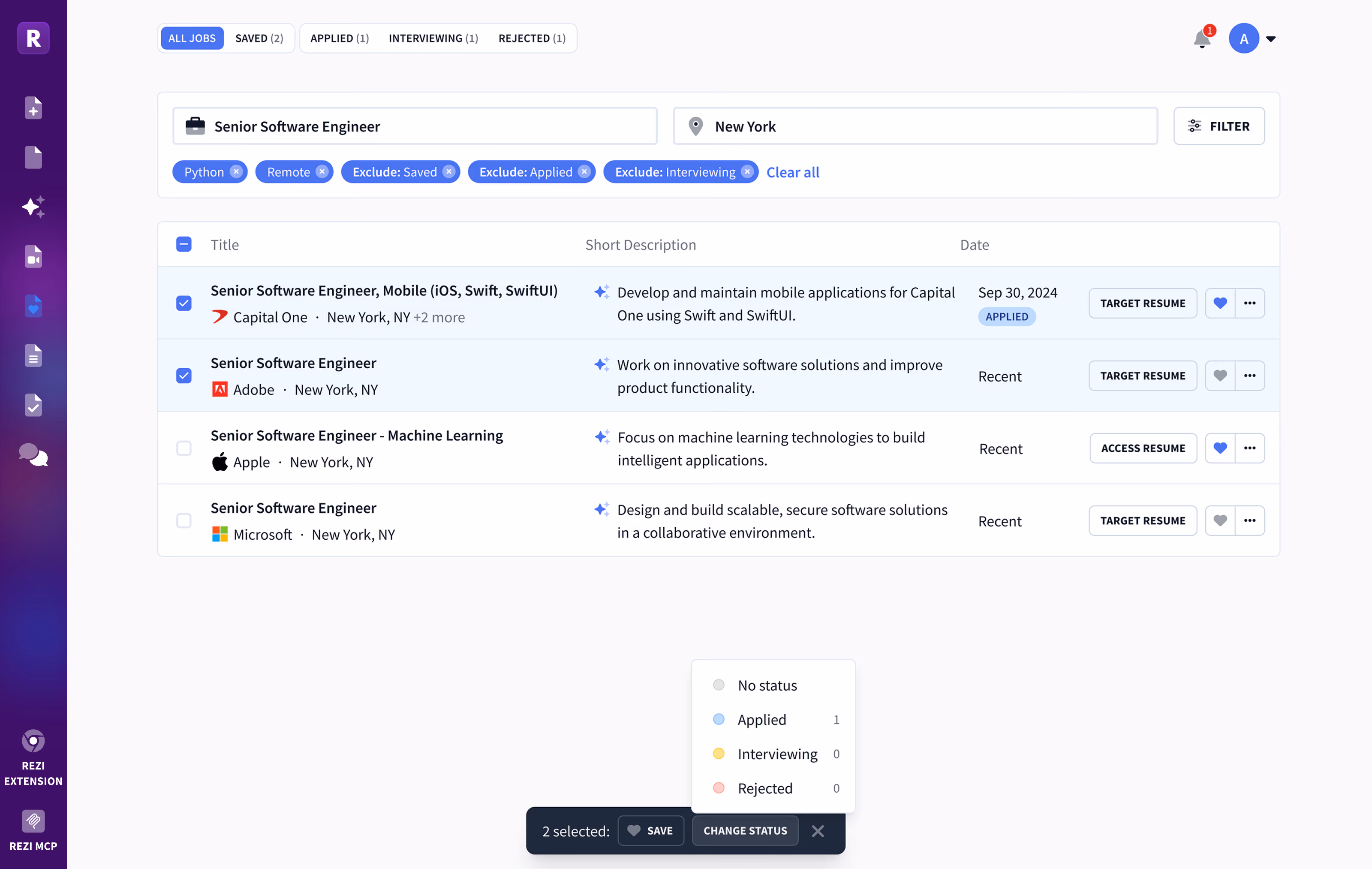The height and width of the screenshot is (869, 1372).
Task: Open the text lines document sidebar icon
Action: coord(33,355)
